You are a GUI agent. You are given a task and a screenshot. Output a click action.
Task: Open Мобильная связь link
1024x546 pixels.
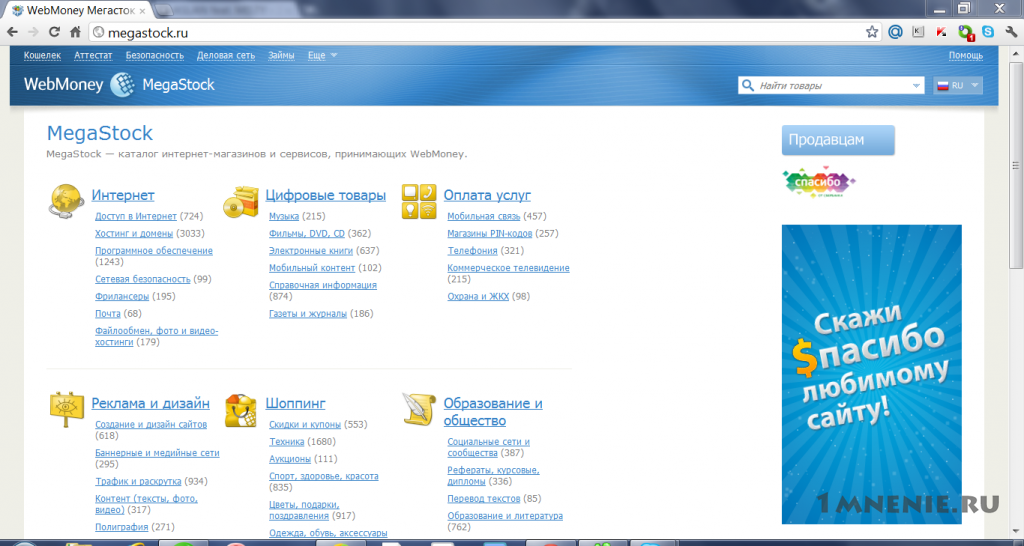484,216
